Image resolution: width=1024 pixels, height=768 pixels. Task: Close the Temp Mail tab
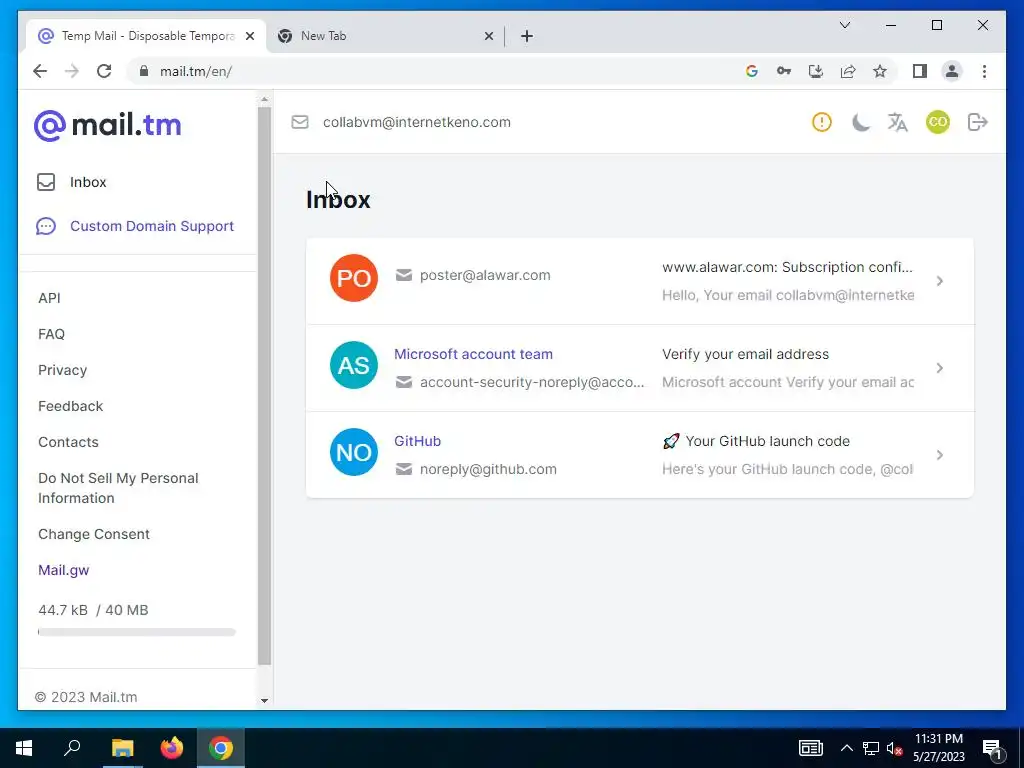[x=249, y=36]
